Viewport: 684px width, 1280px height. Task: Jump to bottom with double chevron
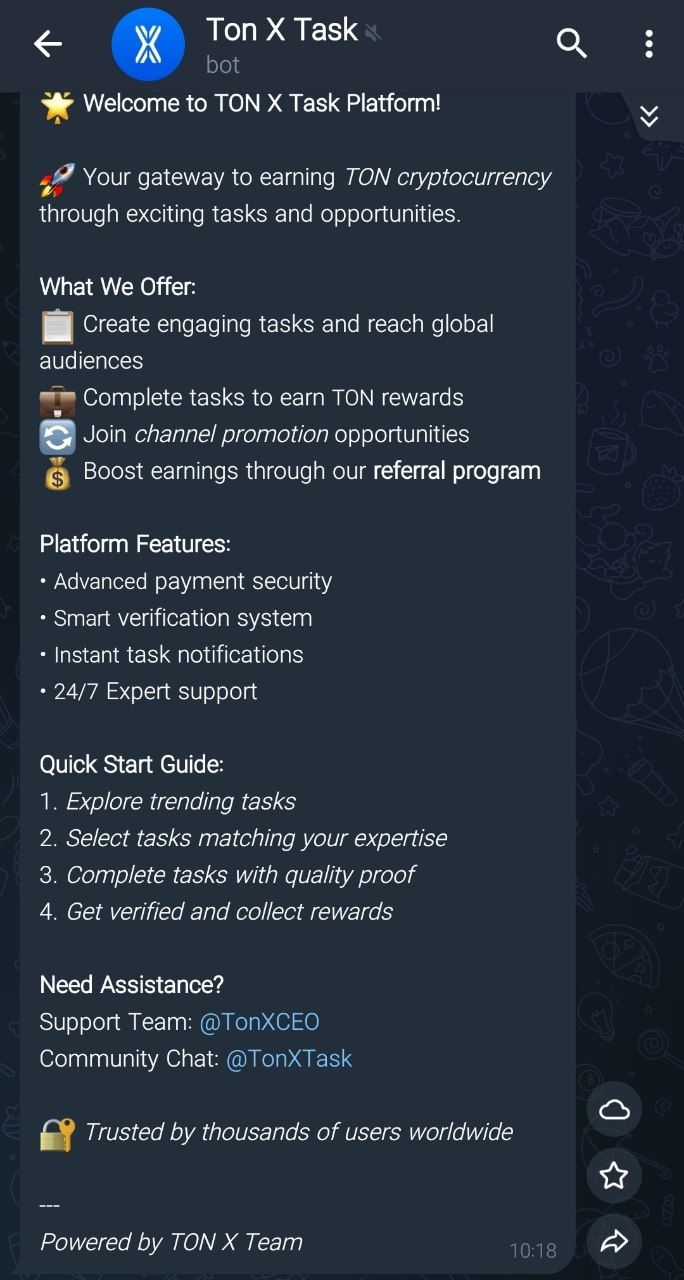pos(649,117)
